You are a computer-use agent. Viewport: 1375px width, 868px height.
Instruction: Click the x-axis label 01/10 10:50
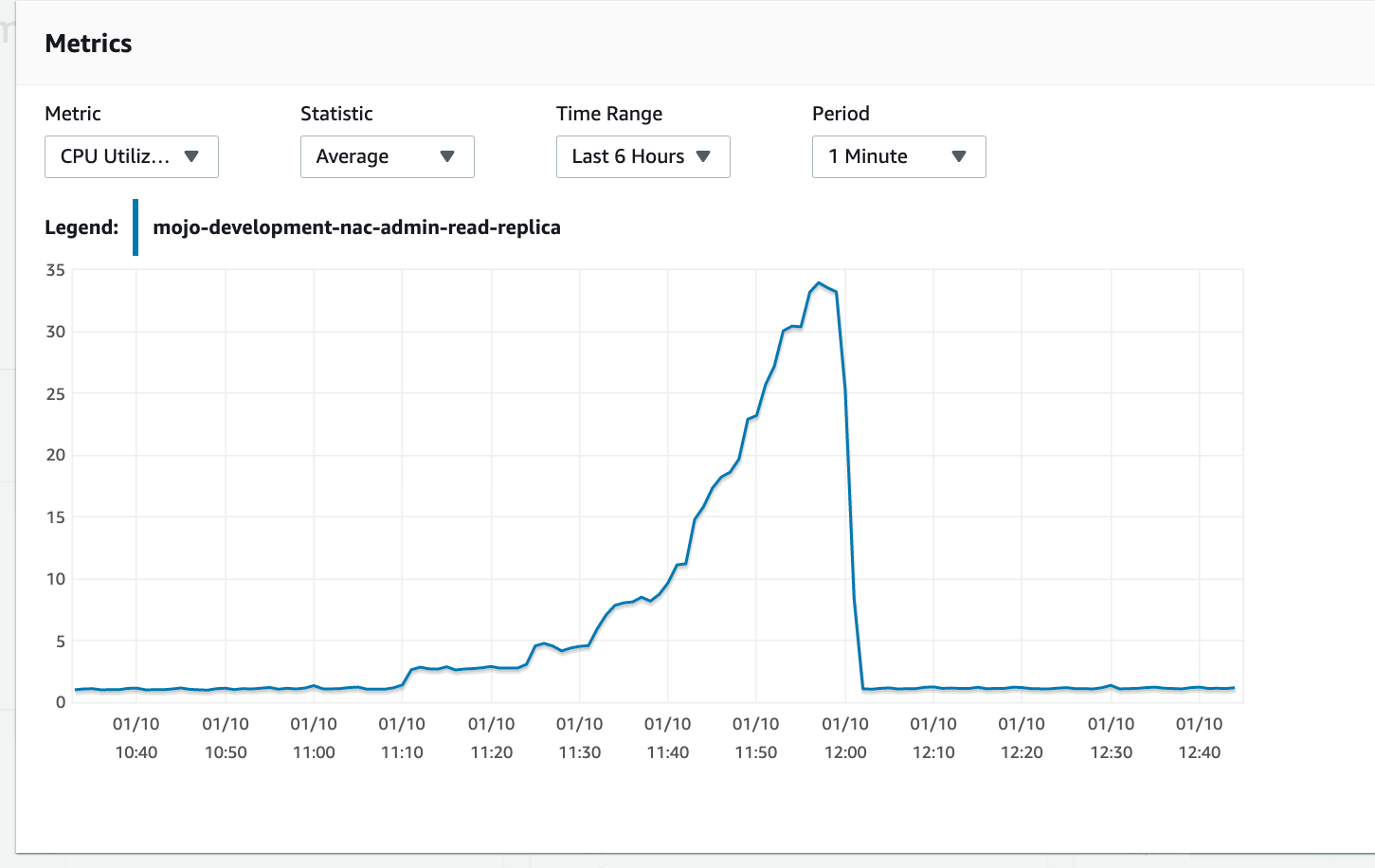point(226,738)
